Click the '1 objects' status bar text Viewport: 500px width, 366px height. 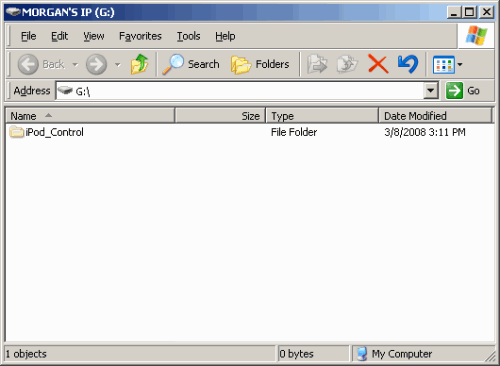click(x=26, y=354)
